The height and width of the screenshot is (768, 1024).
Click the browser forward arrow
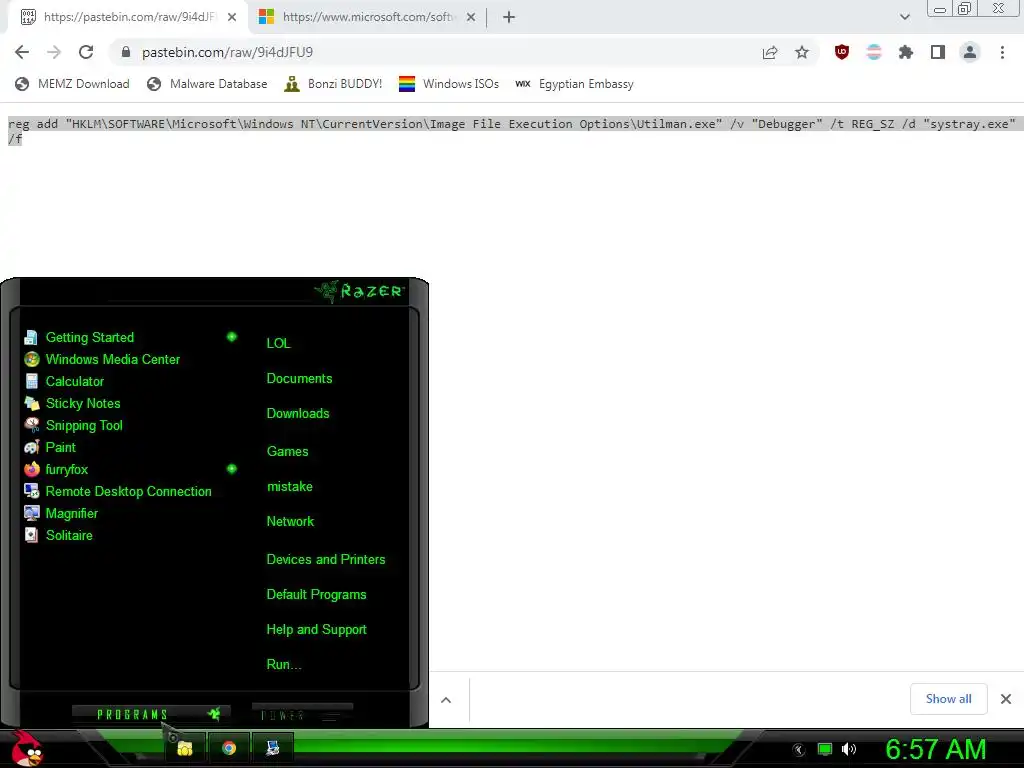(x=54, y=52)
